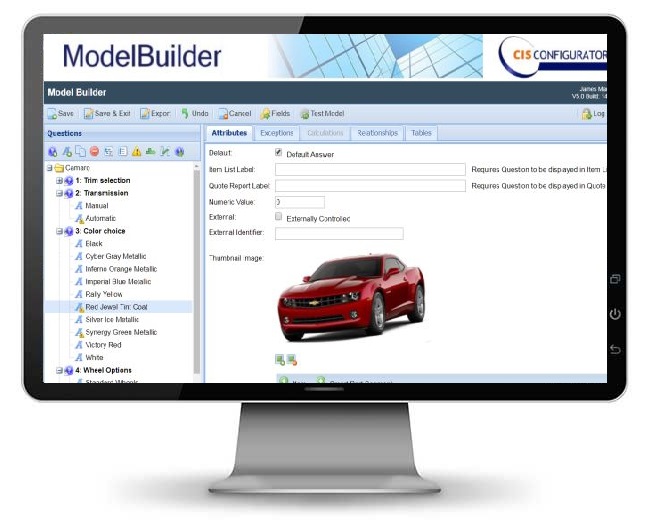Viewport: 648px width, 525px height.
Task: Collapse the 4: Wheel Options node
Action: (59, 370)
